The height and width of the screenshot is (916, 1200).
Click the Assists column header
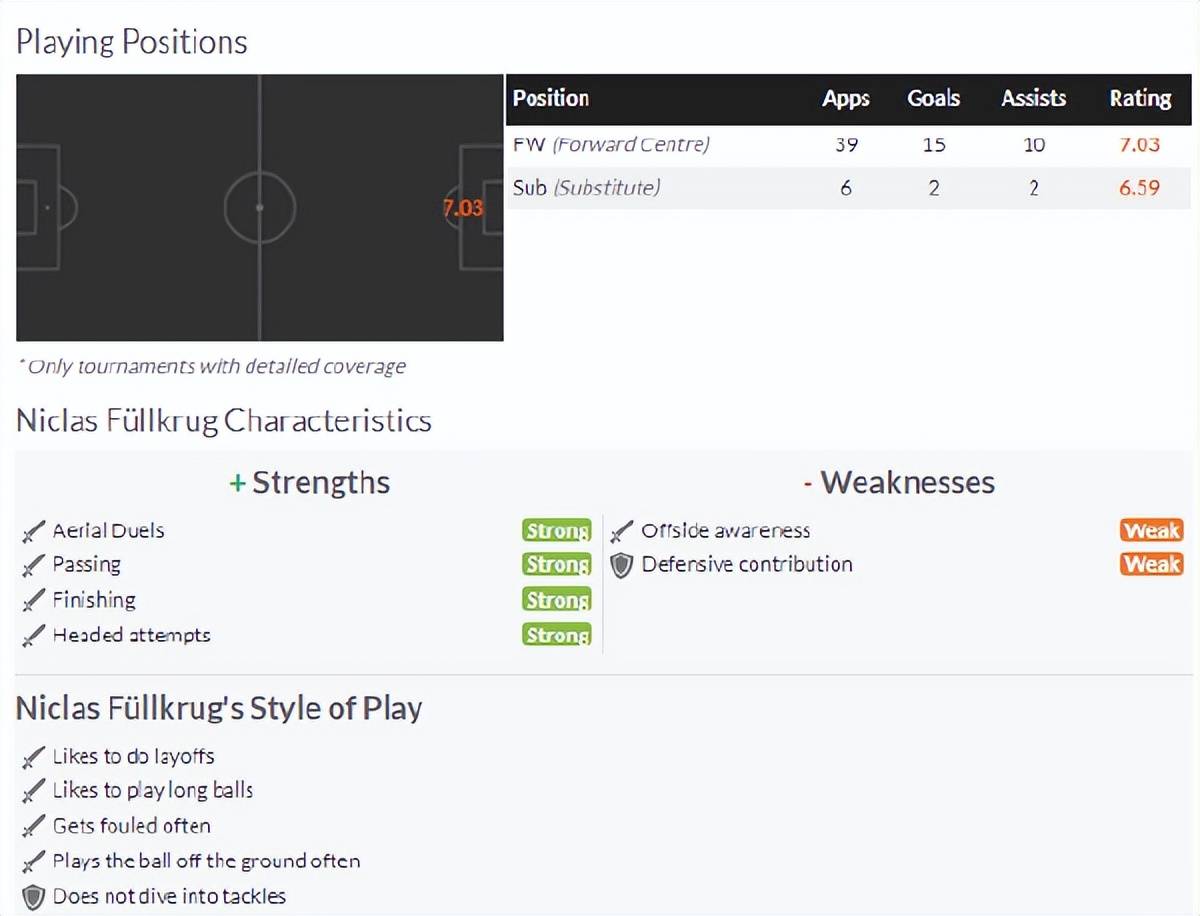(1034, 99)
